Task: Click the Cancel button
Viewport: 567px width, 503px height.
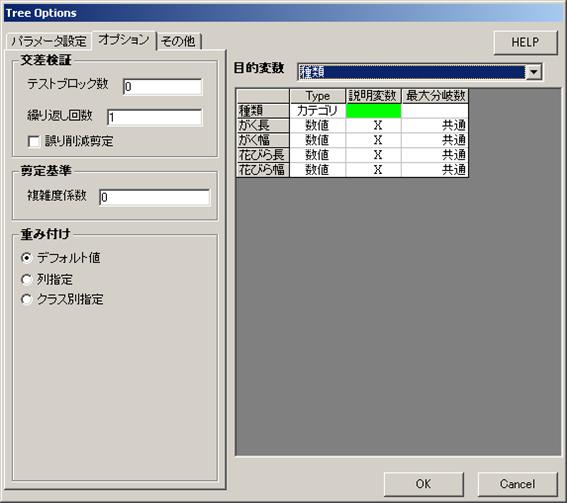Action: point(517,483)
